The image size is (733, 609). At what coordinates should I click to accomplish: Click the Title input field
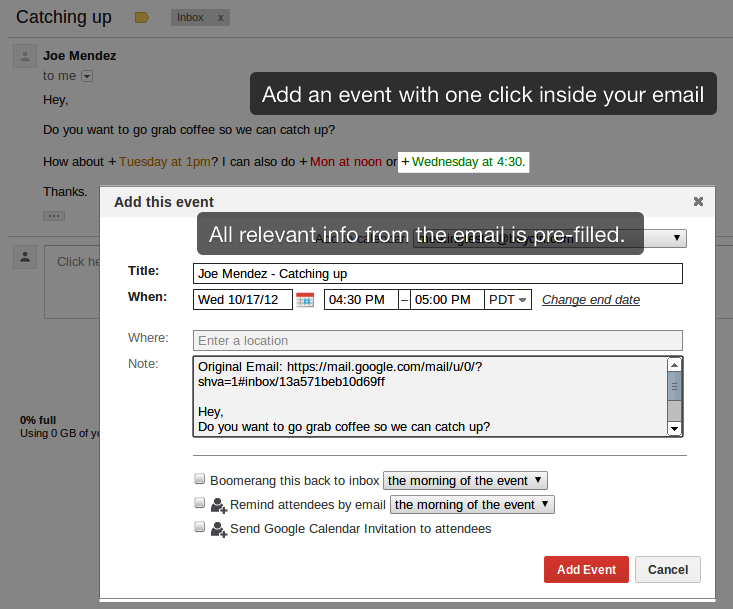(x=438, y=273)
